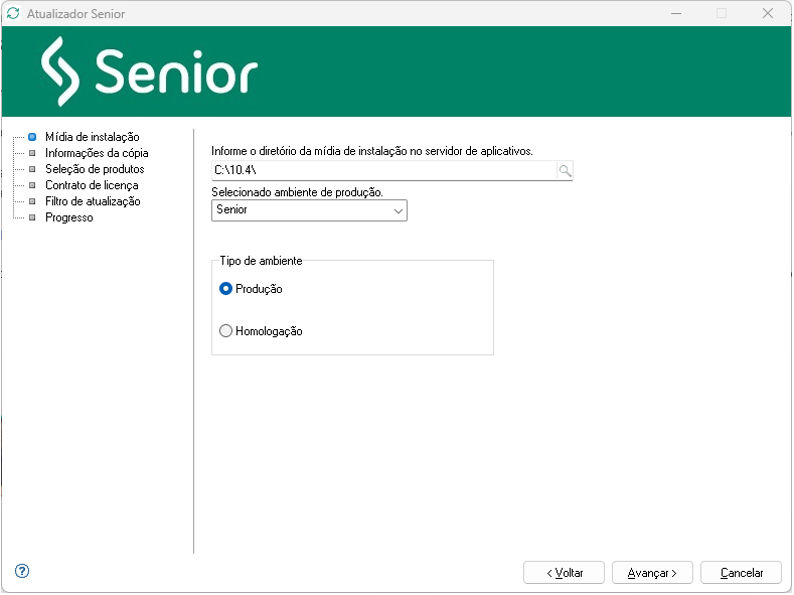This screenshot has height=595, width=794.
Task: Click the Atualizador Senior title bar icon
Action: coord(13,14)
